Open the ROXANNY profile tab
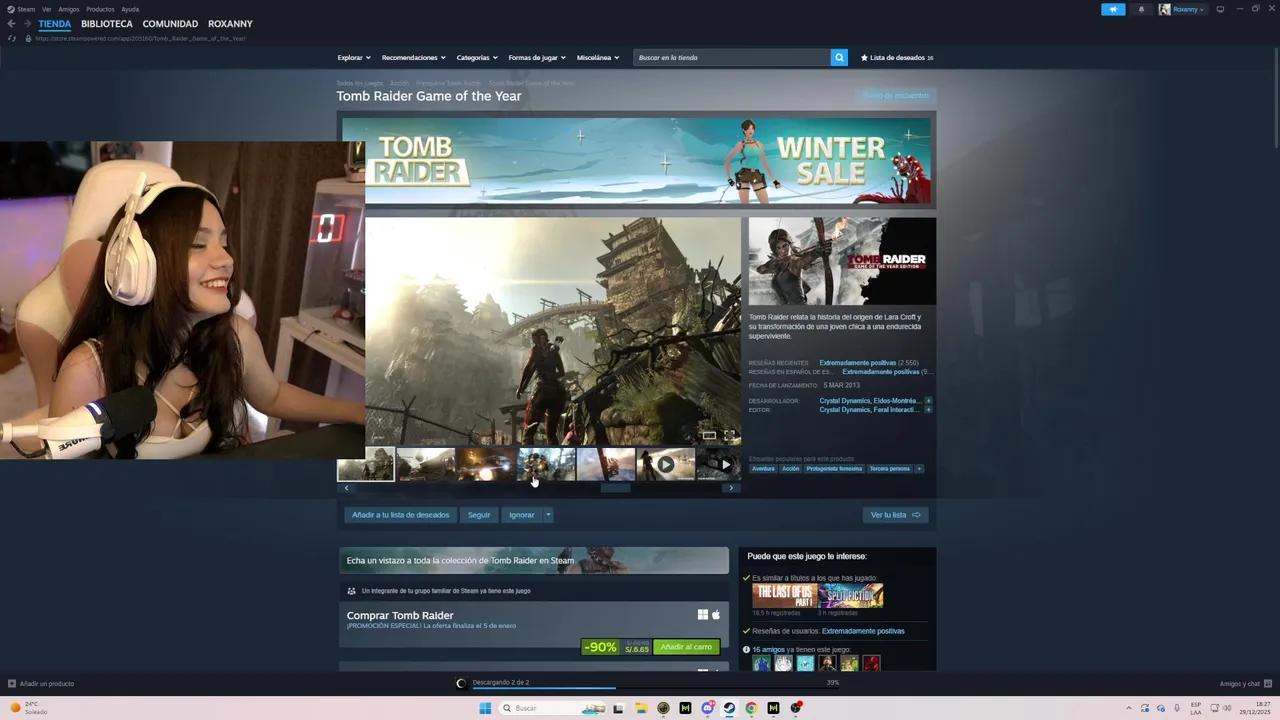The width and height of the screenshot is (1280, 720). point(230,24)
